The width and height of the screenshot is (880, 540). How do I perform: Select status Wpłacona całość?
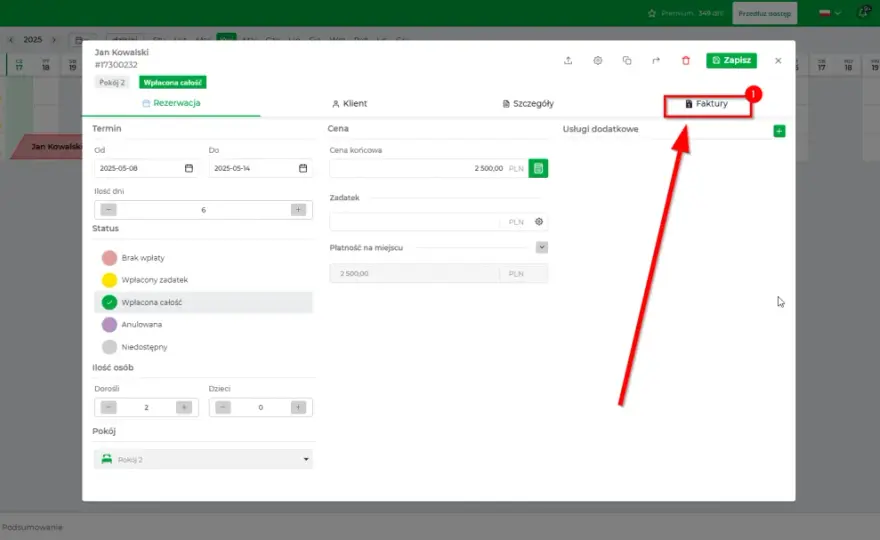coord(203,303)
